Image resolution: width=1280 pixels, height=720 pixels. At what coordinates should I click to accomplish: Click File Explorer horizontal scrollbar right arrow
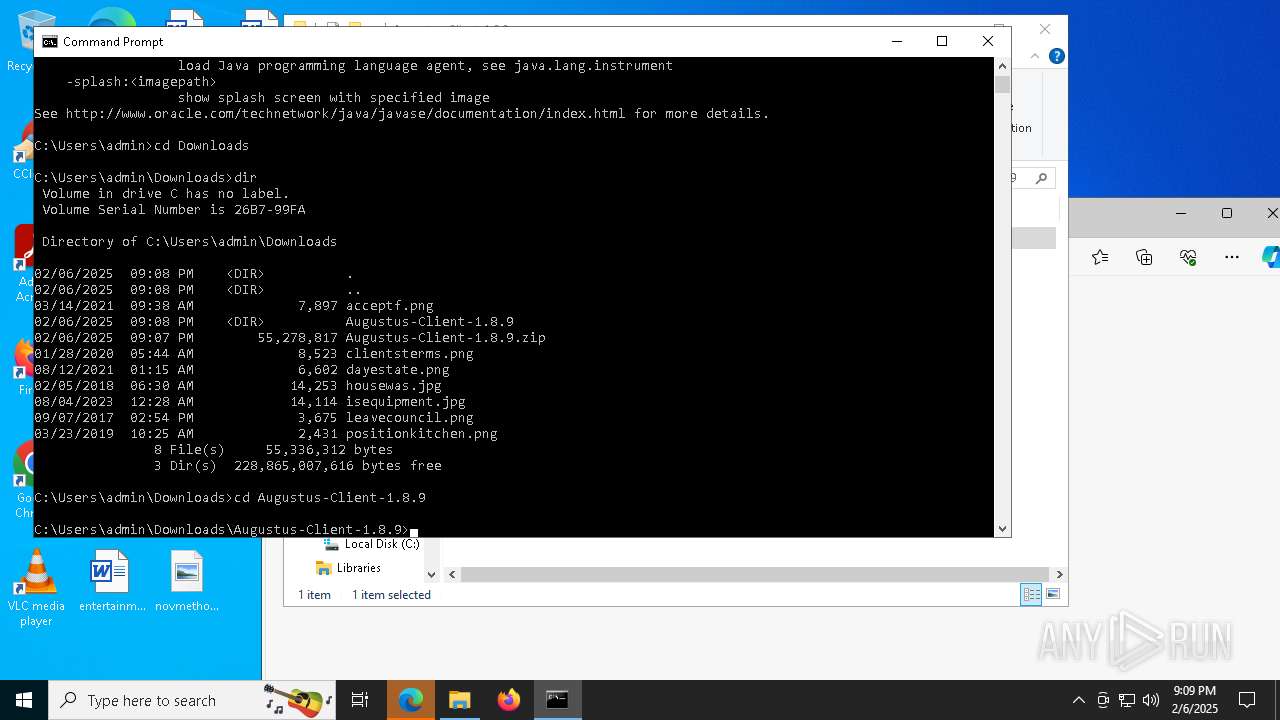click(1059, 574)
